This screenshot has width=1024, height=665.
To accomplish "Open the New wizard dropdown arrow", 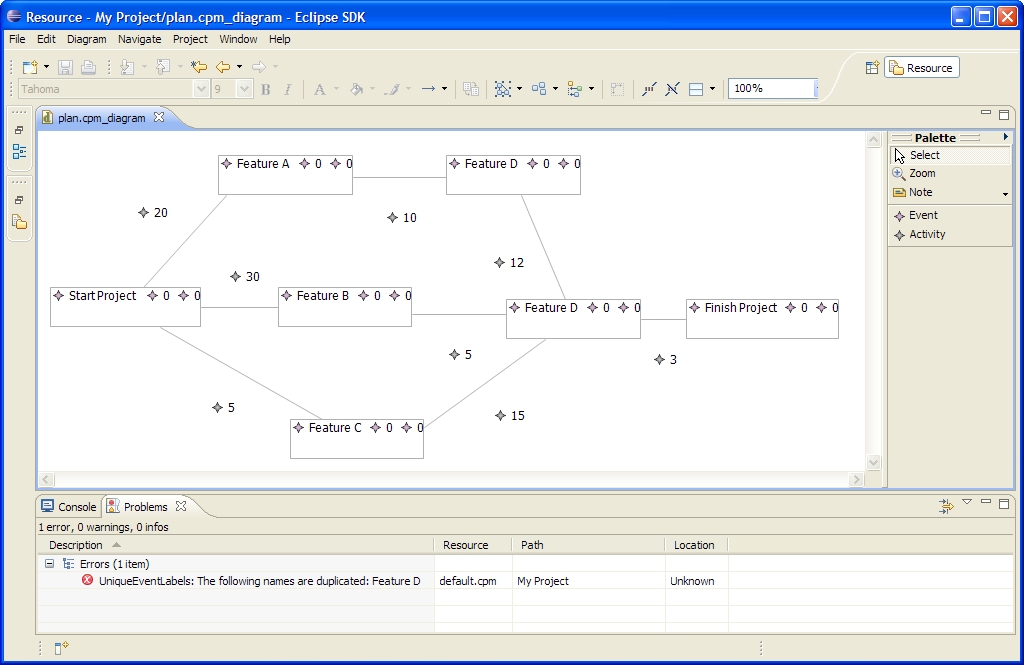I will (46, 67).
